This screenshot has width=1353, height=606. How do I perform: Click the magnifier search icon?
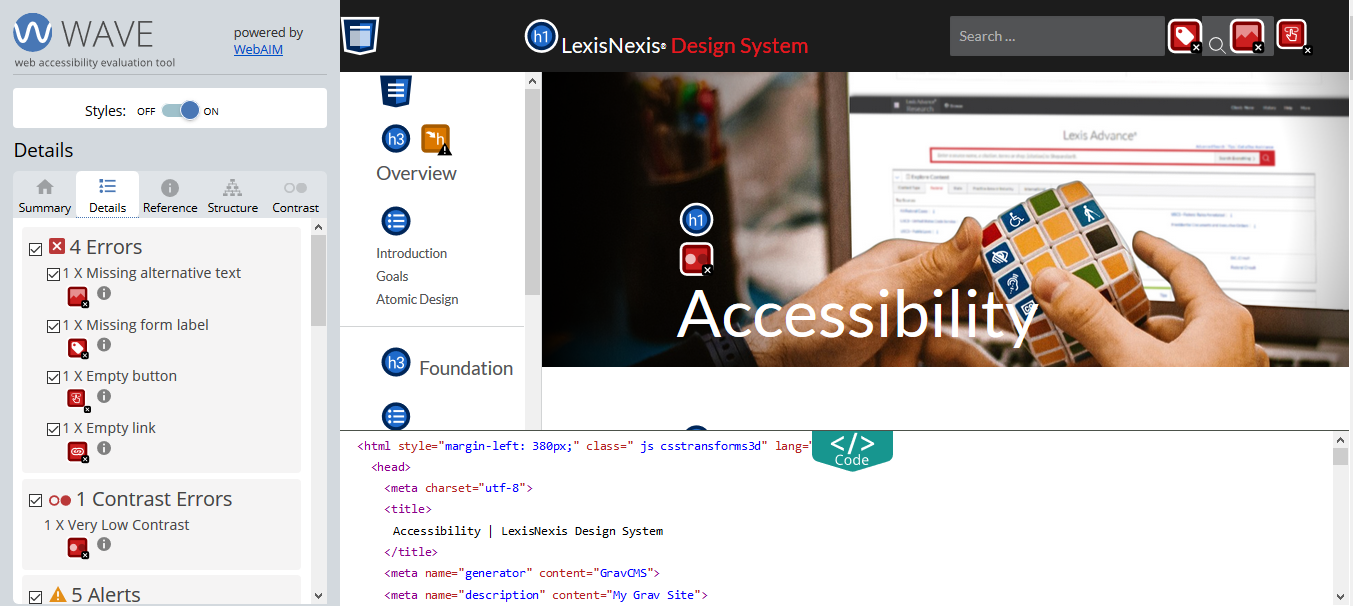pyautogui.click(x=1217, y=44)
